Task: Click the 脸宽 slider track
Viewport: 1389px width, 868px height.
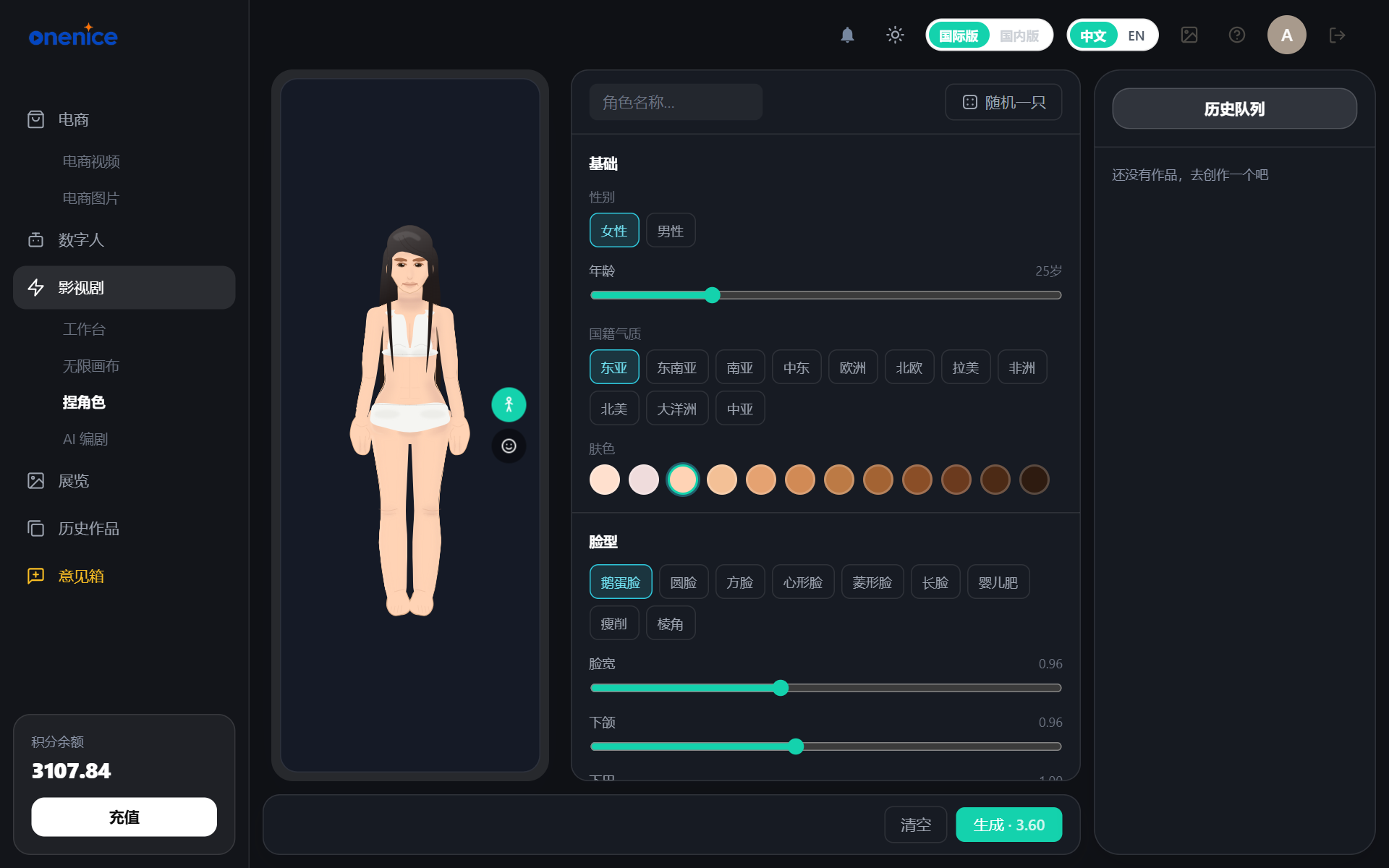Action: pyautogui.click(x=825, y=688)
